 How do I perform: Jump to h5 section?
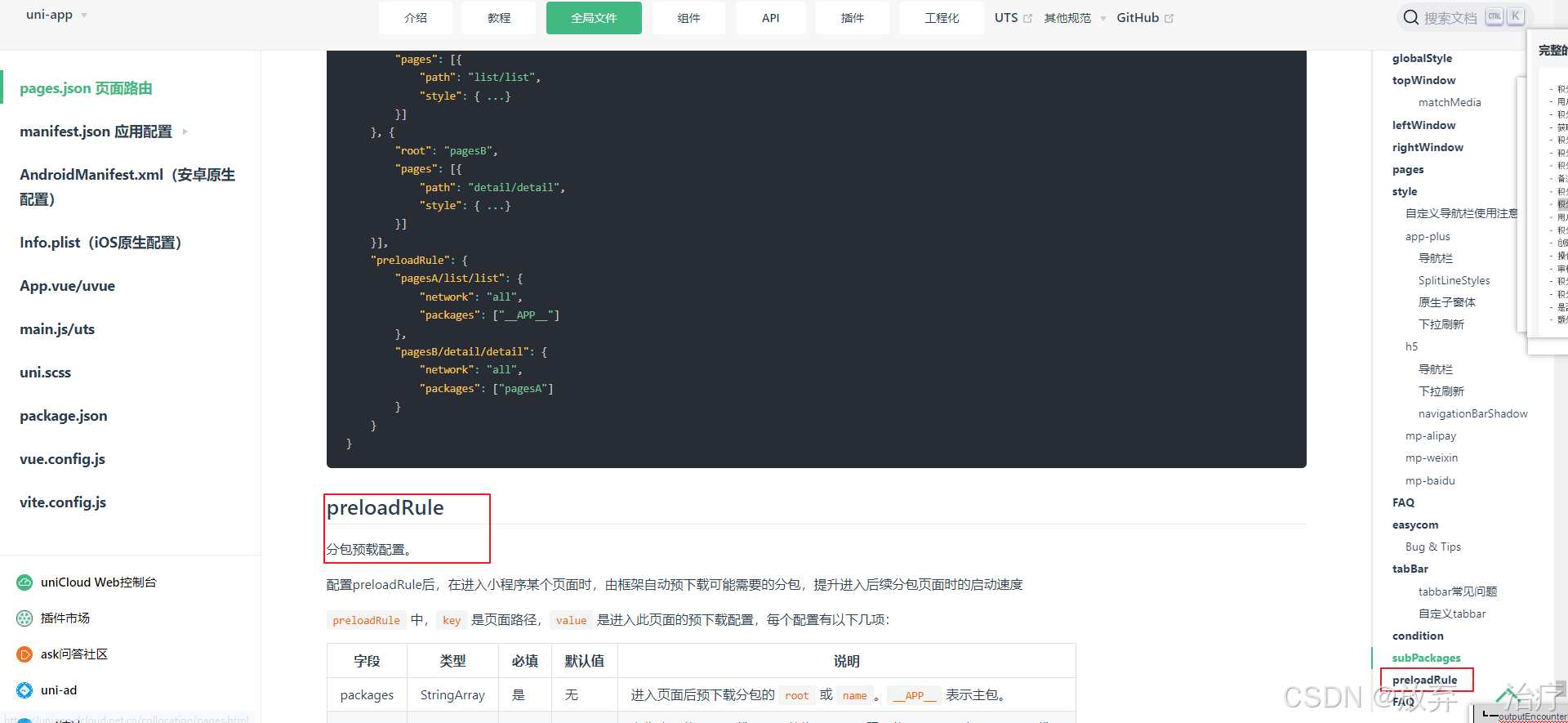tap(1411, 346)
